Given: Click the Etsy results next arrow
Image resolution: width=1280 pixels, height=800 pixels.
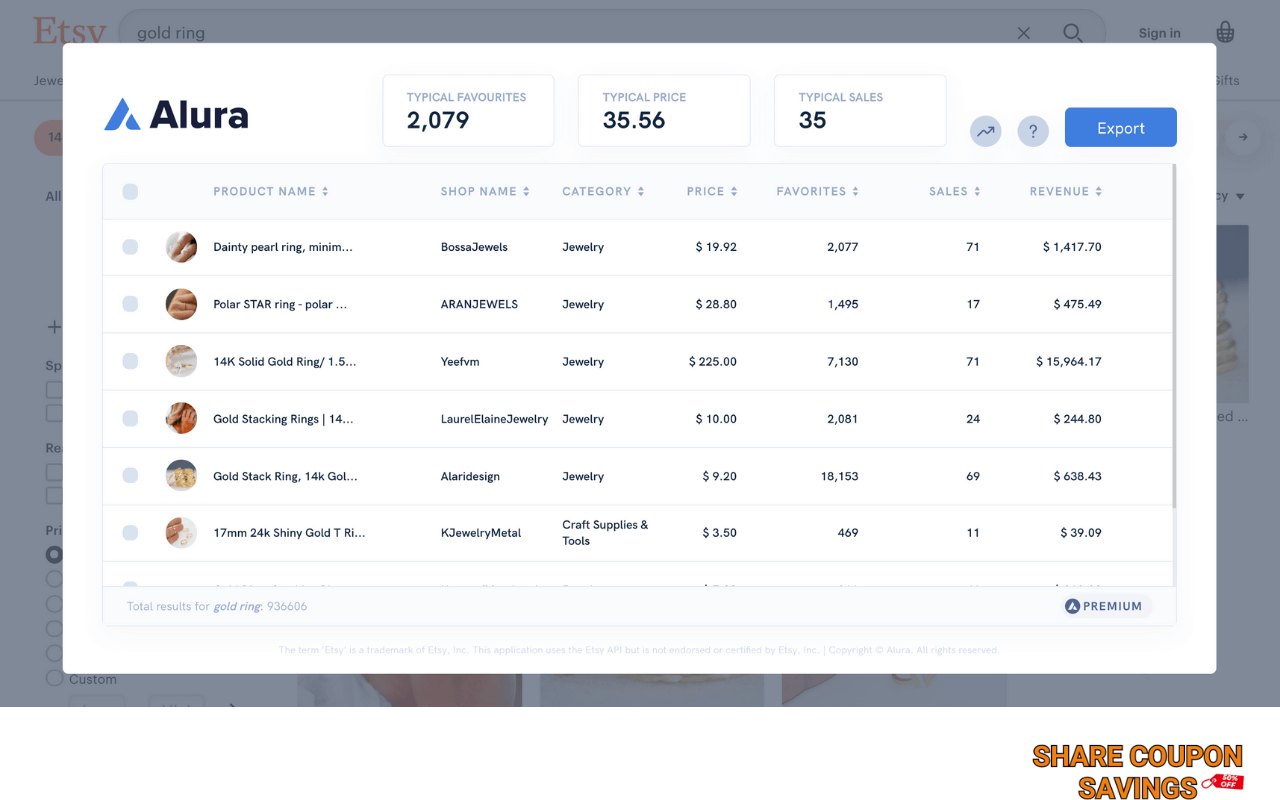Looking at the screenshot, I should tap(1243, 137).
